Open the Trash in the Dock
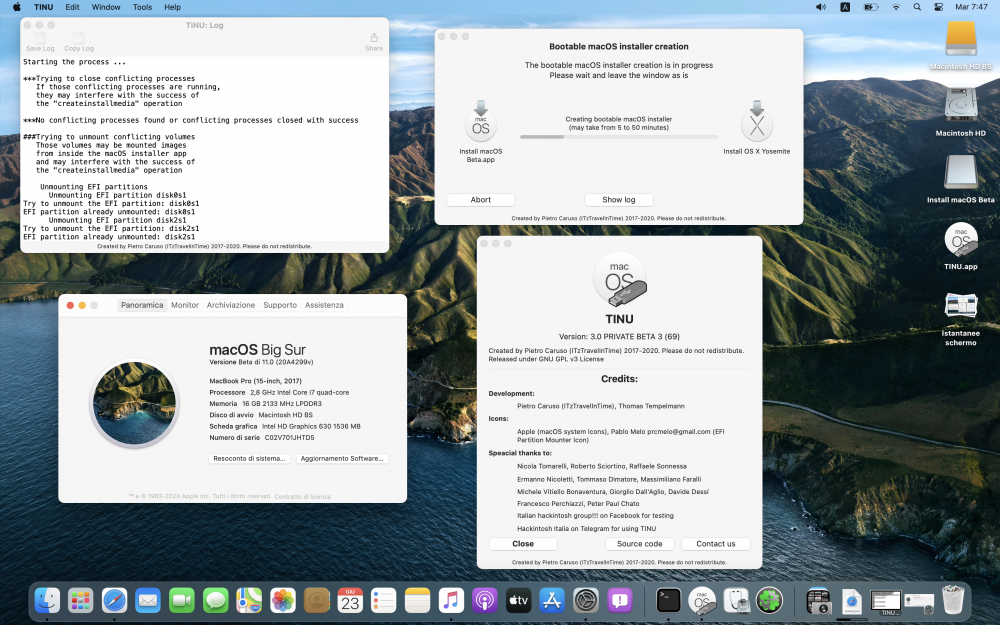This screenshot has height=625, width=1000. [x=953, y=600]
